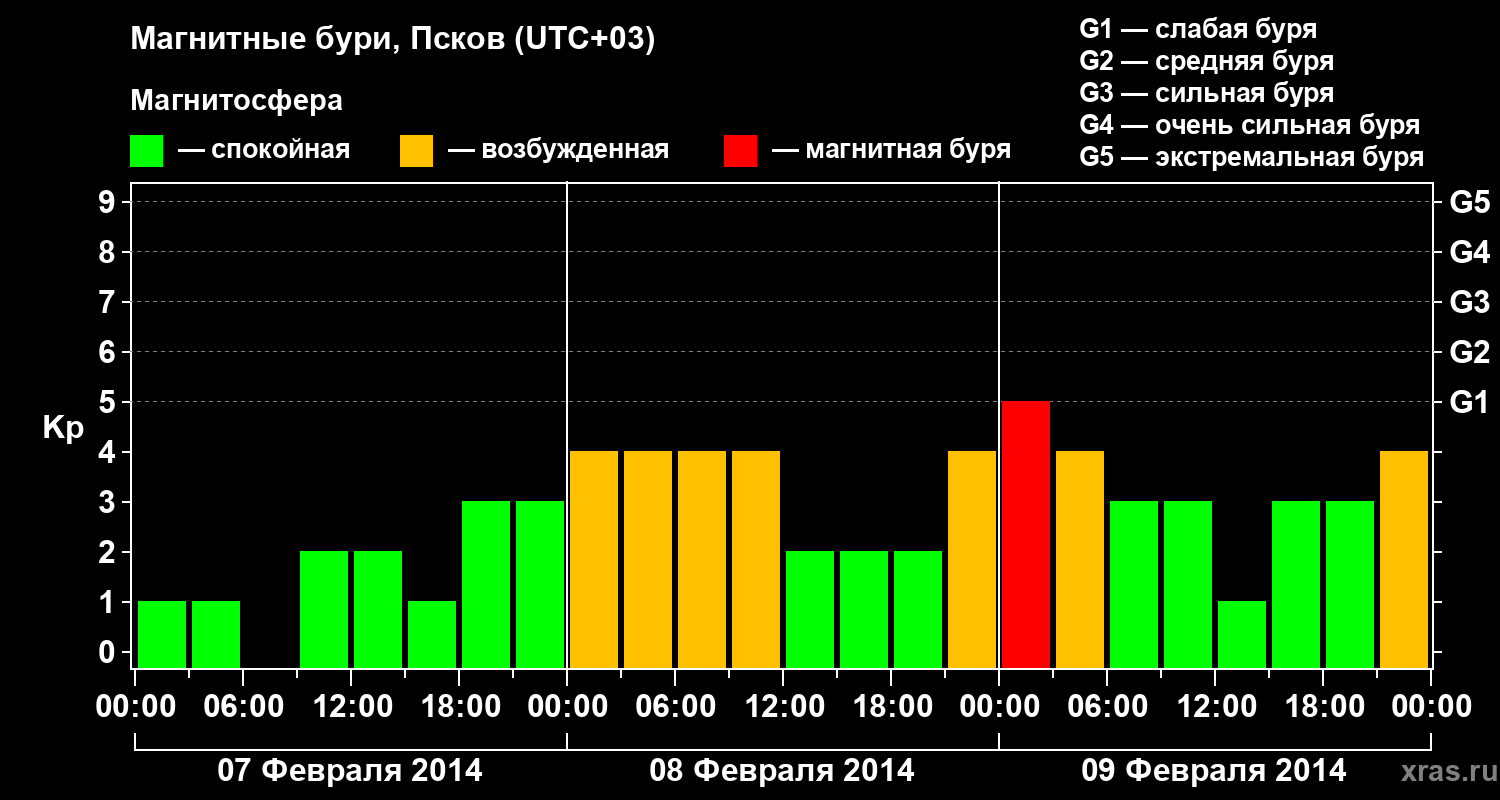Click the G5 label on the right axis

pyautogui.click(x=1470, y=202)
